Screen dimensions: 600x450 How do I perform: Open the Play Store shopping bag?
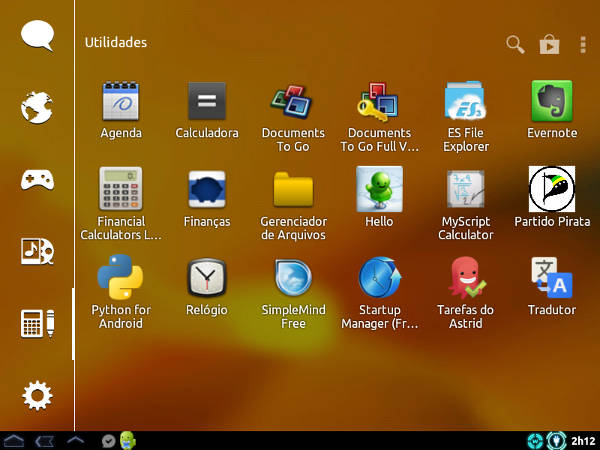549,44
